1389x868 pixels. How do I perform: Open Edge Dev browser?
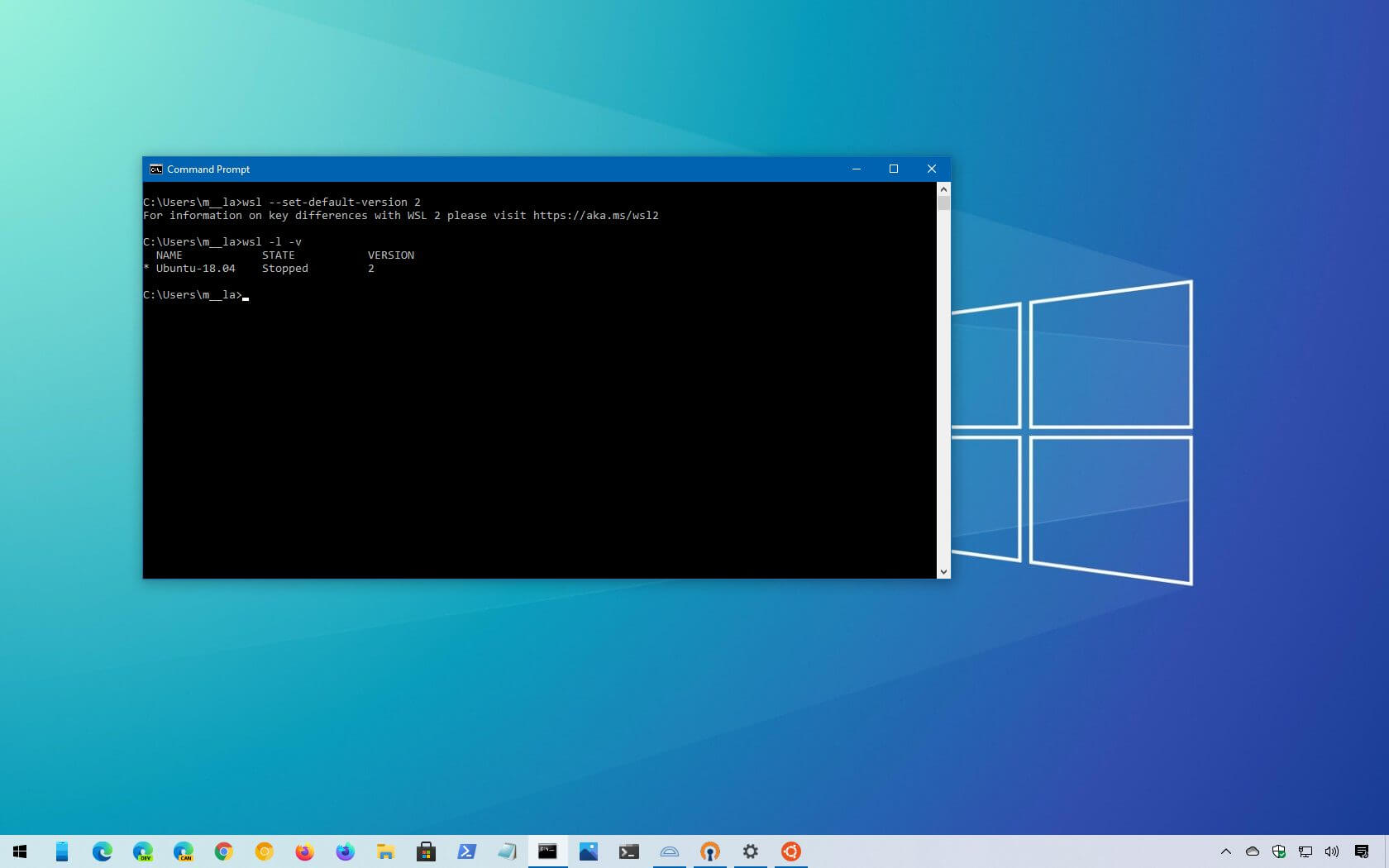click(x=142, y=851)
